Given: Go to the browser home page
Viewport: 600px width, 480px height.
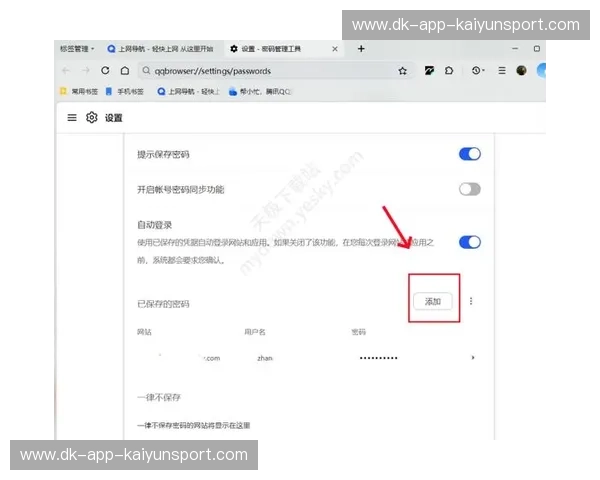Looking at the screenshot, I should tap(124, 71).
